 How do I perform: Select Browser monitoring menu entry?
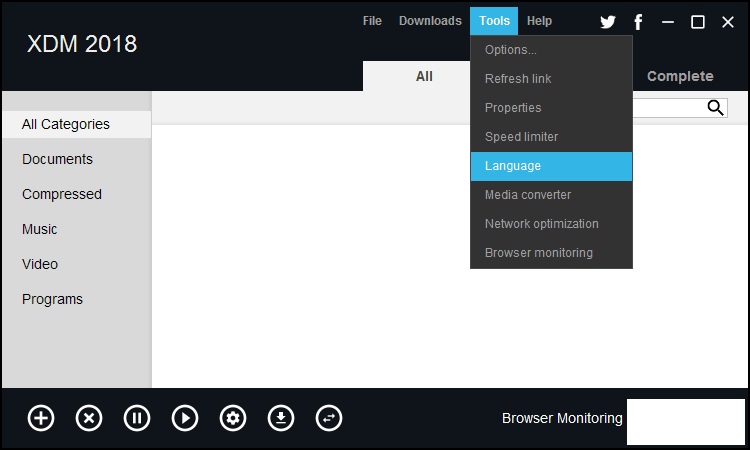click(x=551, y=253)
